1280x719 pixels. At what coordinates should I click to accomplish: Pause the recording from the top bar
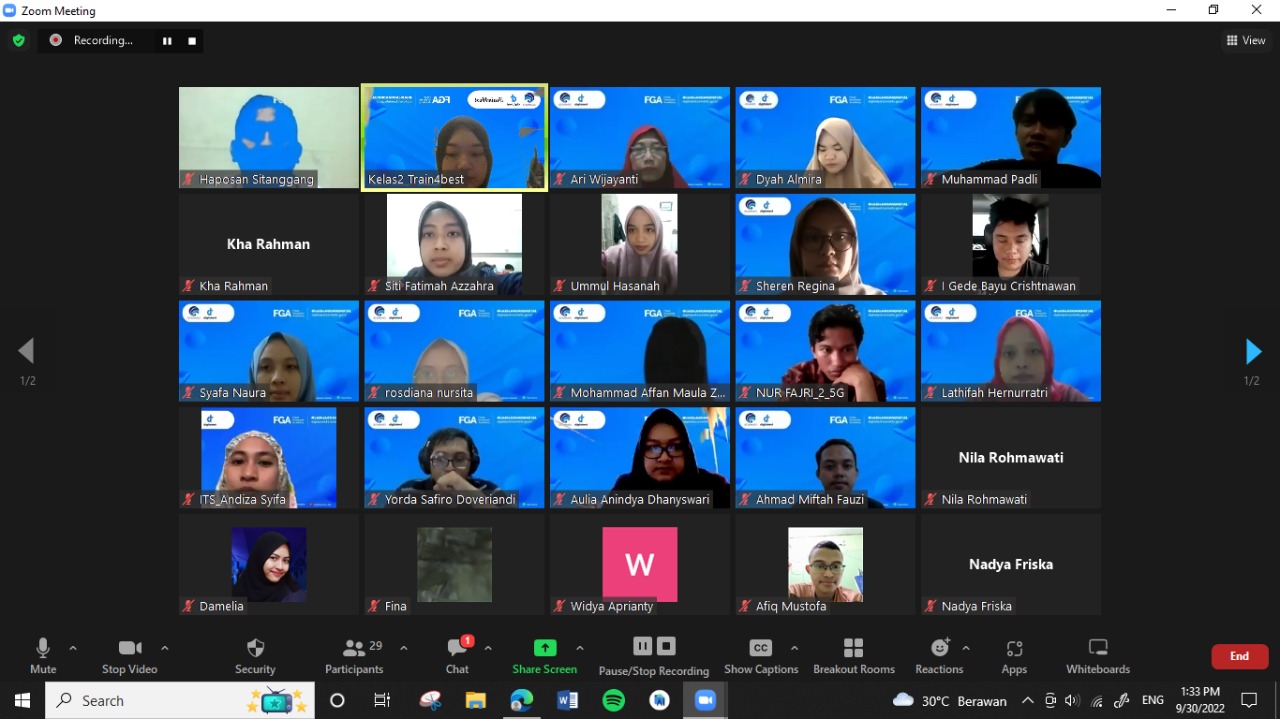167,41
